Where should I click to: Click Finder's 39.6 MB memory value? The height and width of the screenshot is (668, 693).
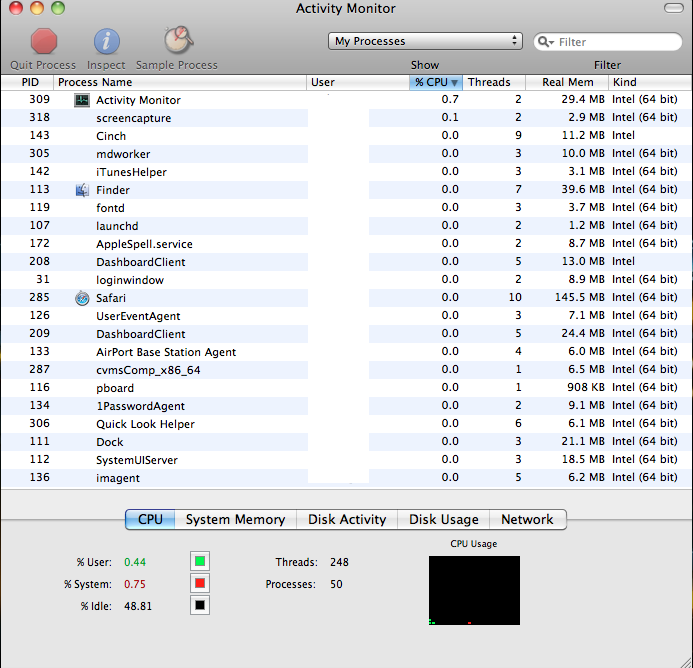click(x=583, y=189)
